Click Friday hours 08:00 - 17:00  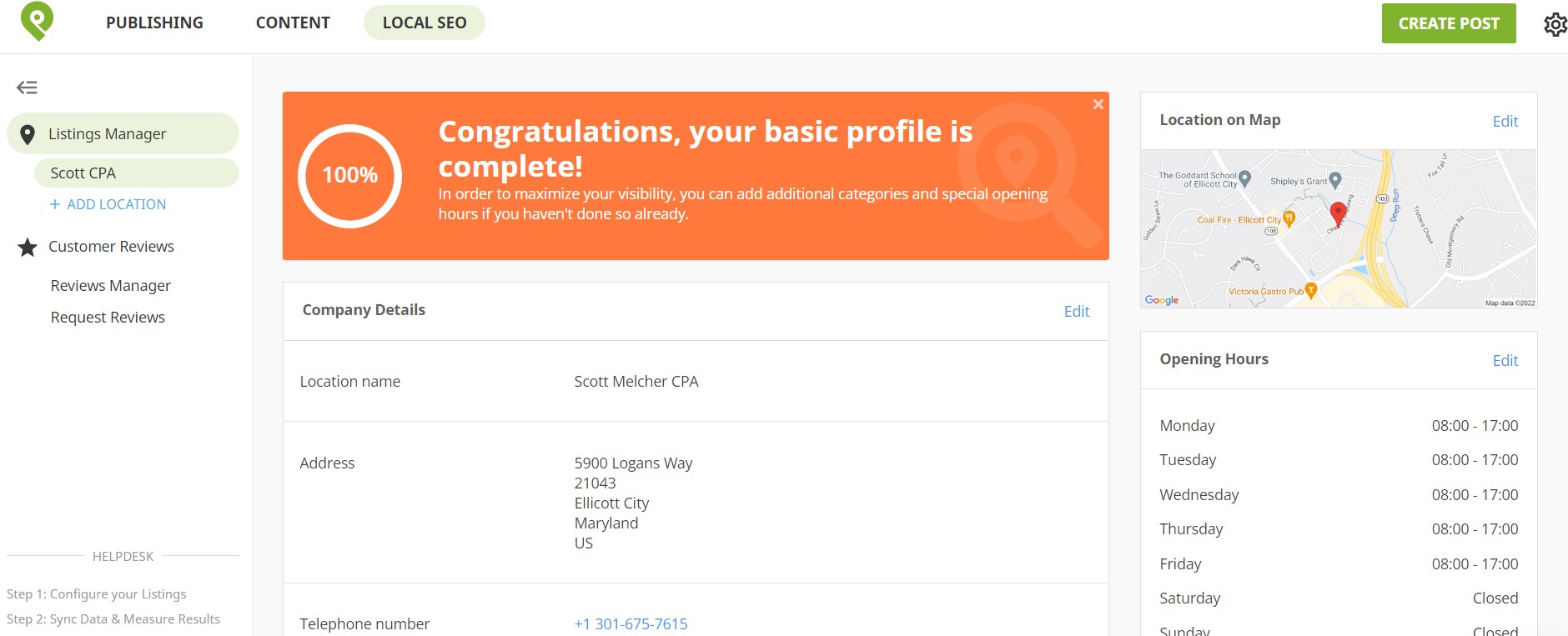1475,563
